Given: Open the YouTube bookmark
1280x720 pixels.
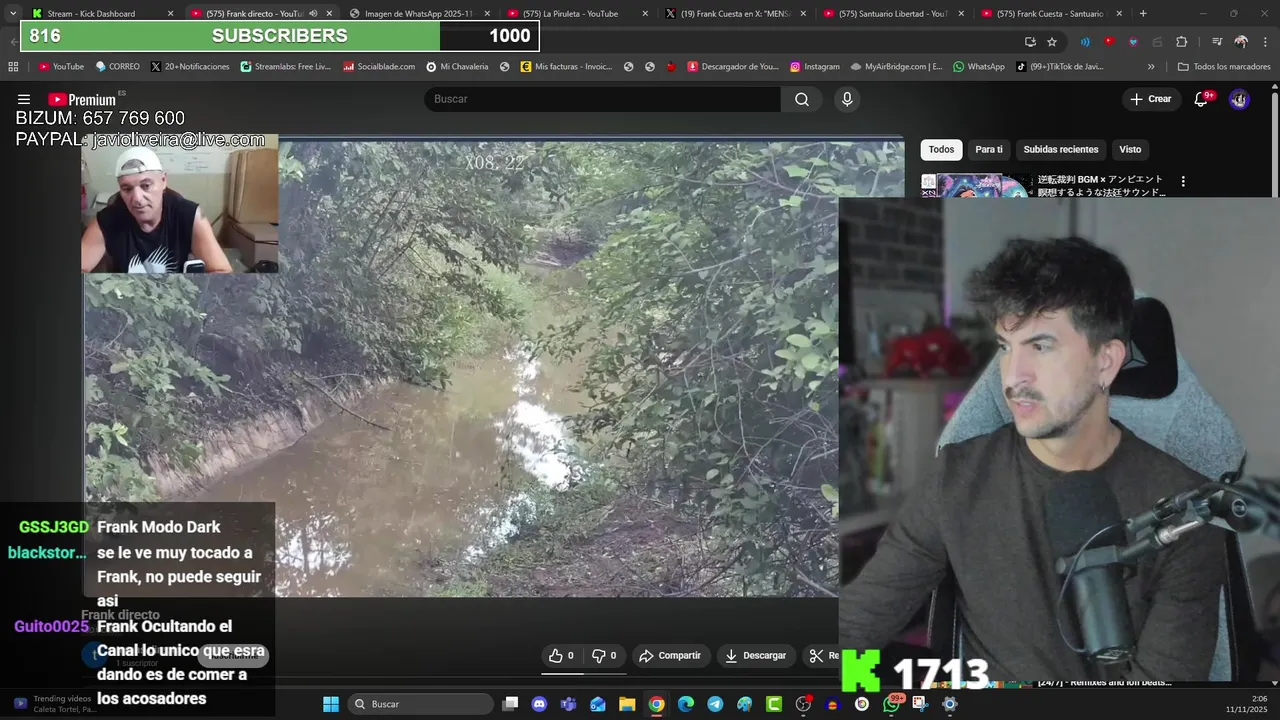Looking at the screenshot, I should (x=61, y=67).
